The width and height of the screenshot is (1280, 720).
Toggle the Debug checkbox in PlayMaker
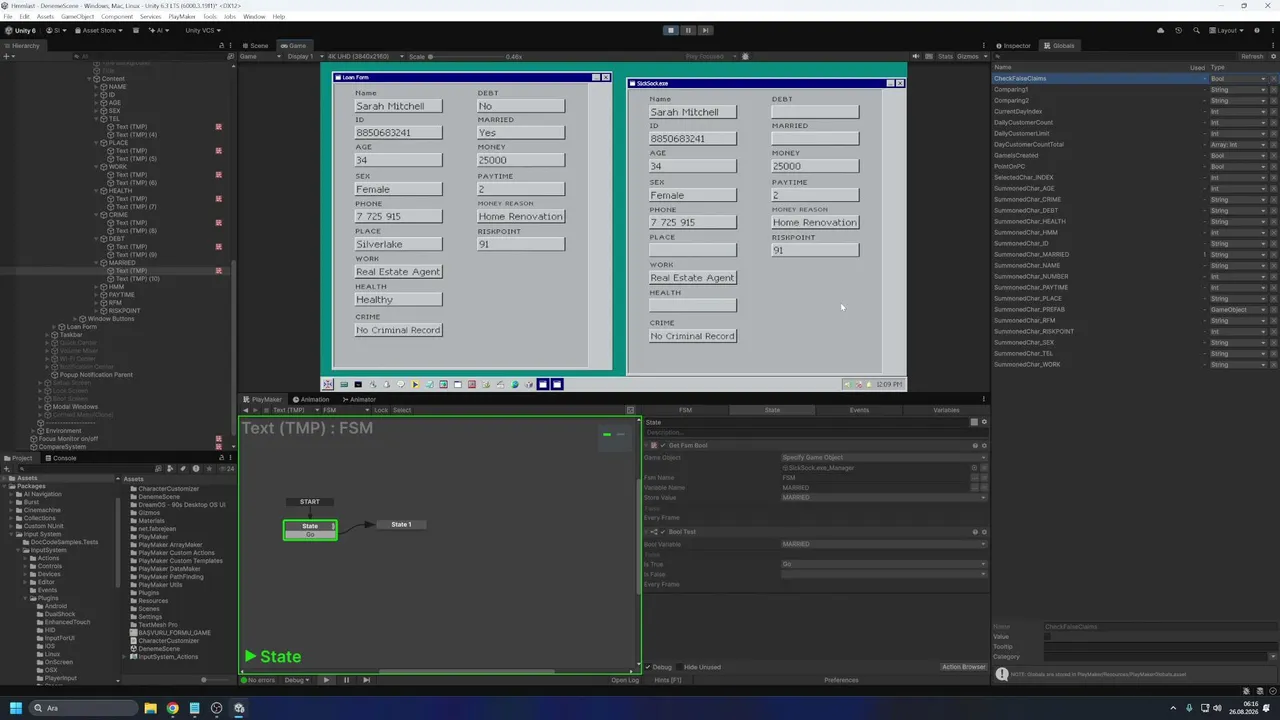pyautogui.click(x=647, y=667)
